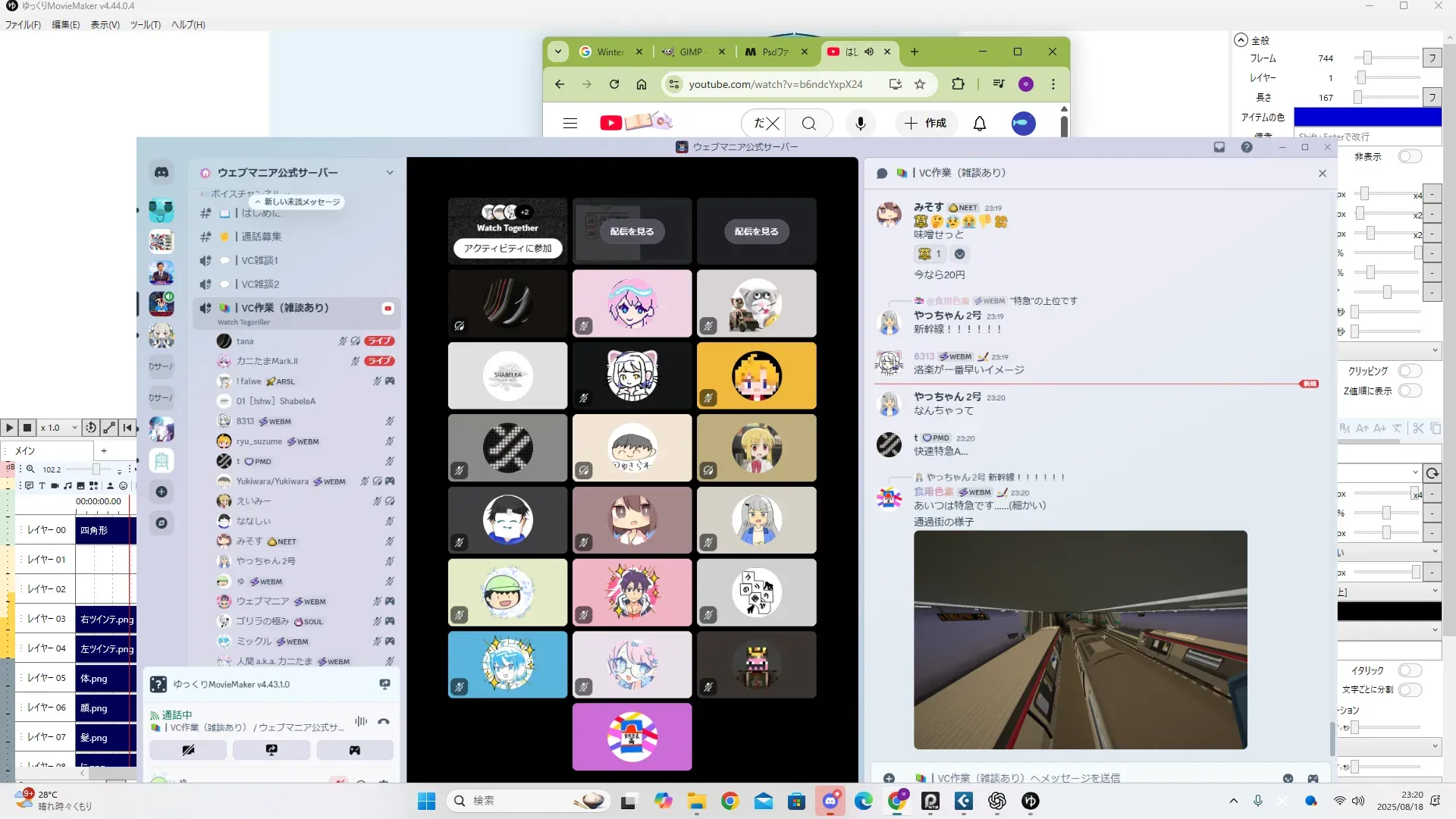Toggle the 非表示 switch
1456x819 pixels.
click(x=1409, y=156)
